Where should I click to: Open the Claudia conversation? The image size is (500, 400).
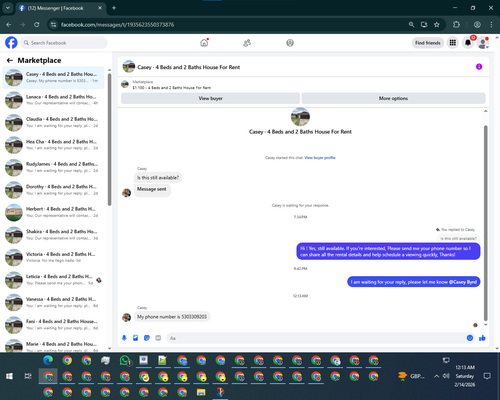tap(53, 122)
